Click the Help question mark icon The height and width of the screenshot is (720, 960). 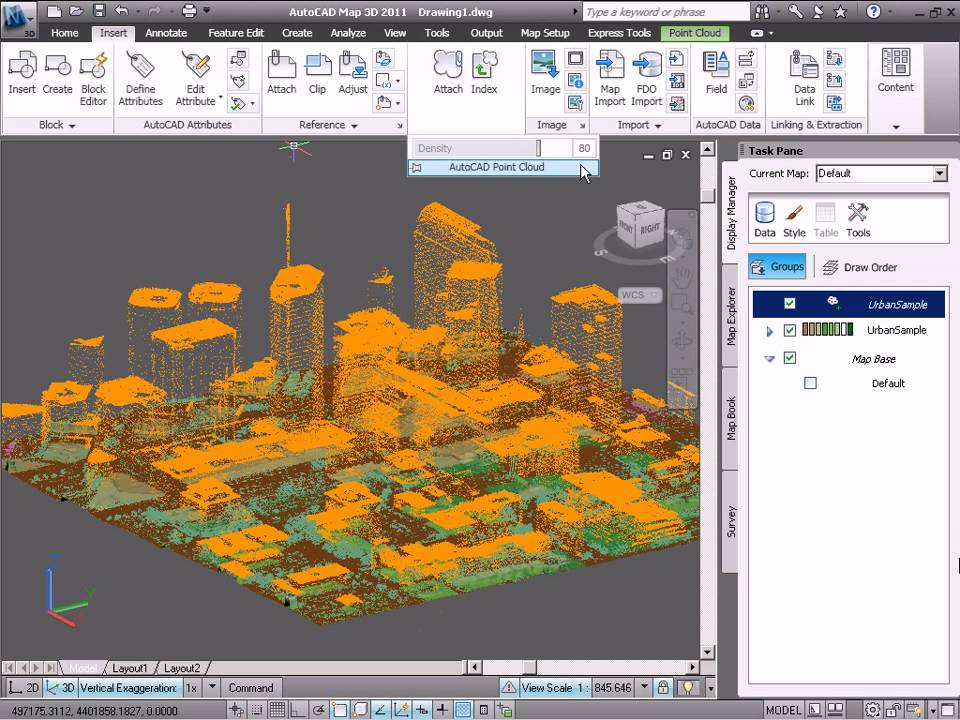click(x=874, y=11)
